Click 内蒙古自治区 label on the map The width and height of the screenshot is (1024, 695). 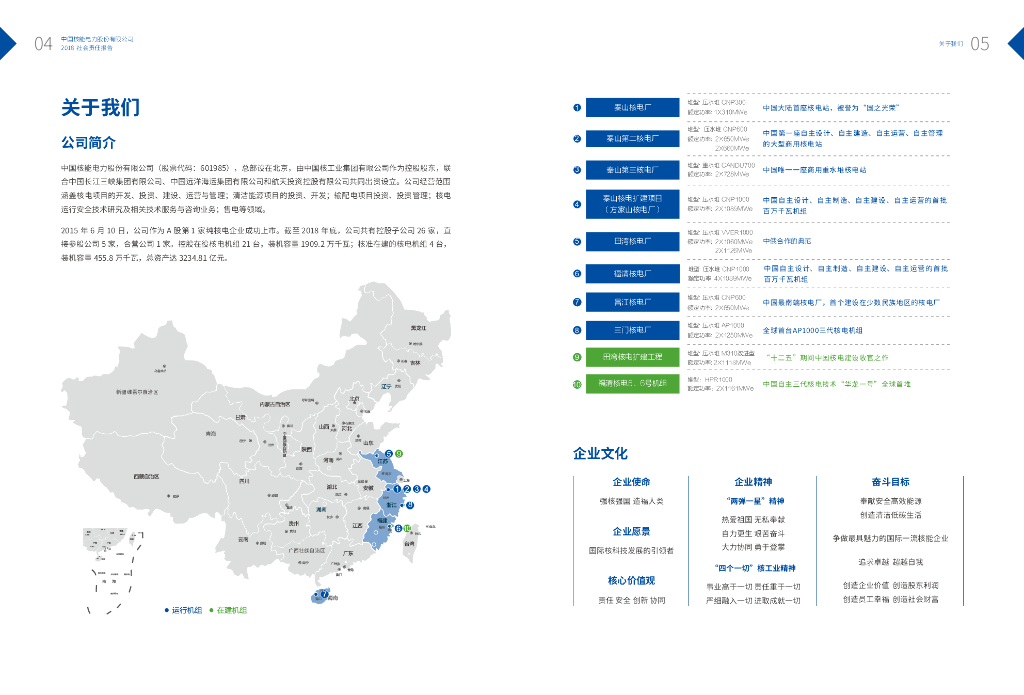click(x=274, y=404)
